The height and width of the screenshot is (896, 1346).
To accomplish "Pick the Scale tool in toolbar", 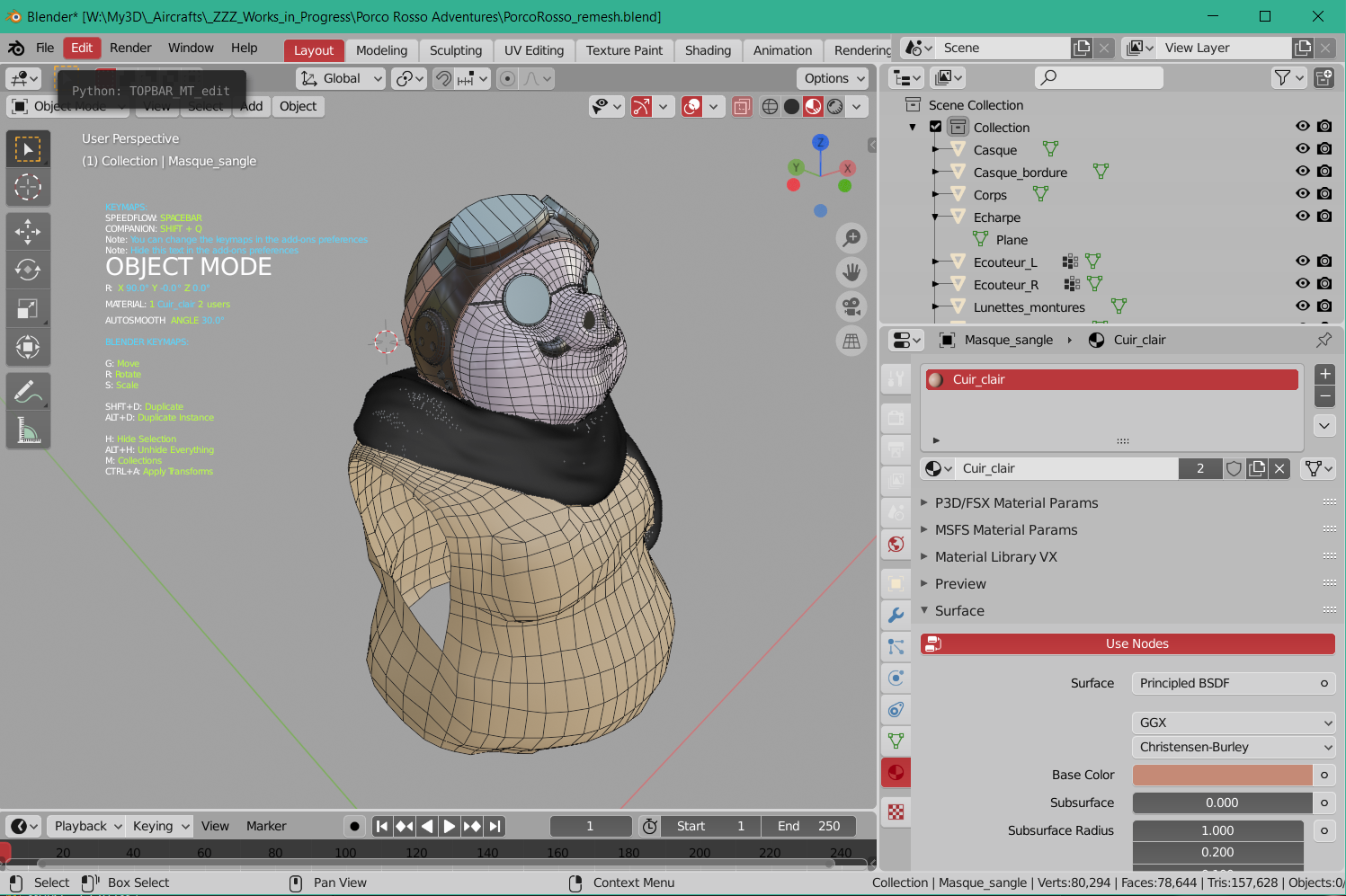I will [28, 308].
